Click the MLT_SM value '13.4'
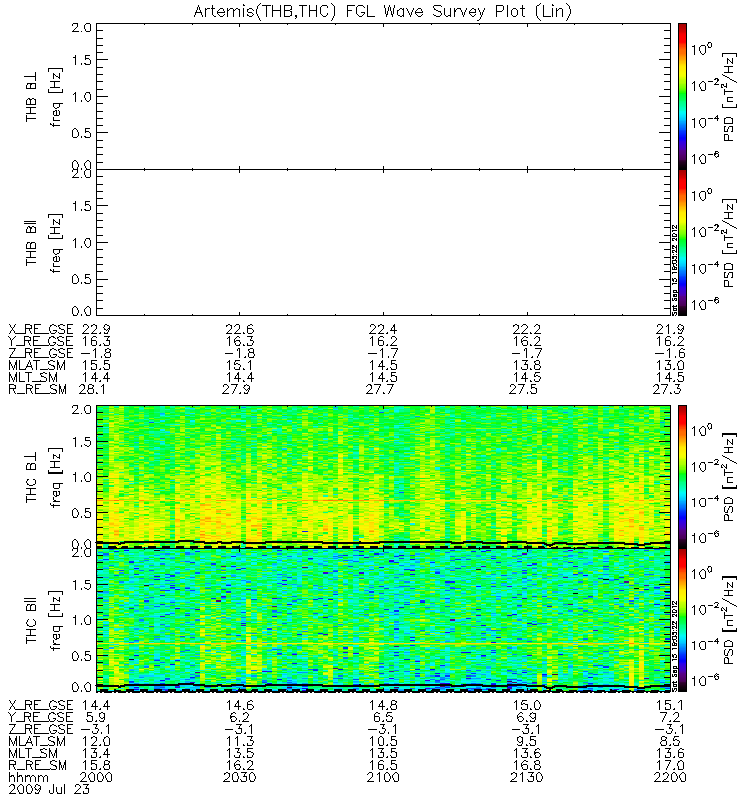 coord(96,754)
